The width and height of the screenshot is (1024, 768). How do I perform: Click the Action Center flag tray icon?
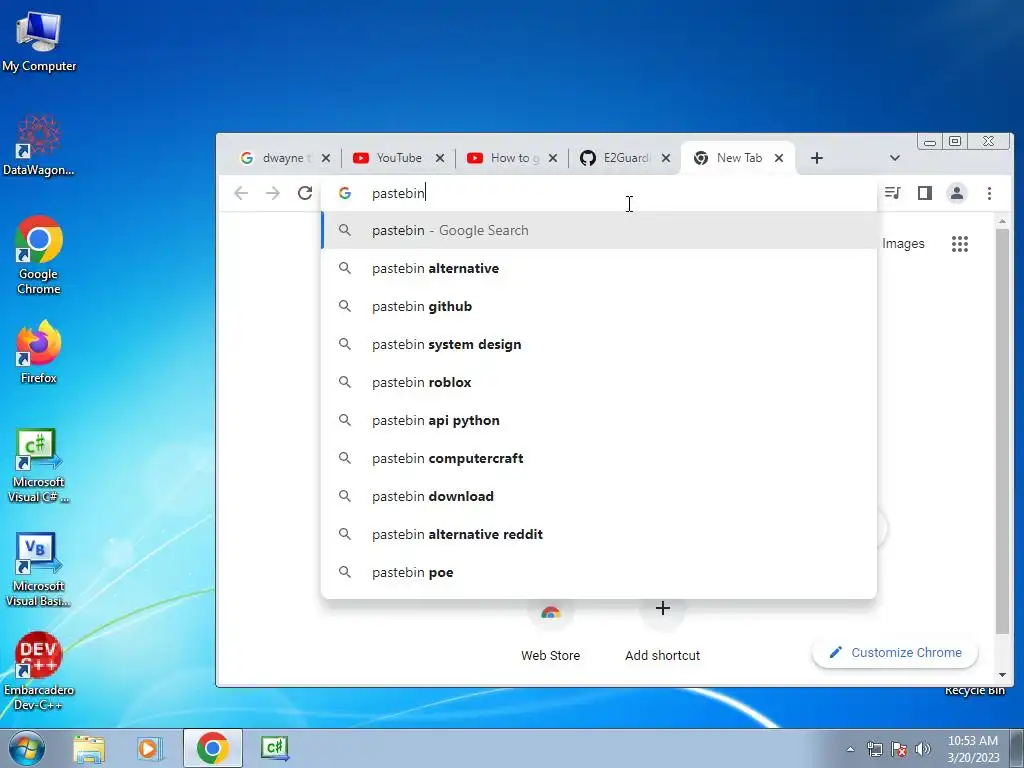click(899, 749)
